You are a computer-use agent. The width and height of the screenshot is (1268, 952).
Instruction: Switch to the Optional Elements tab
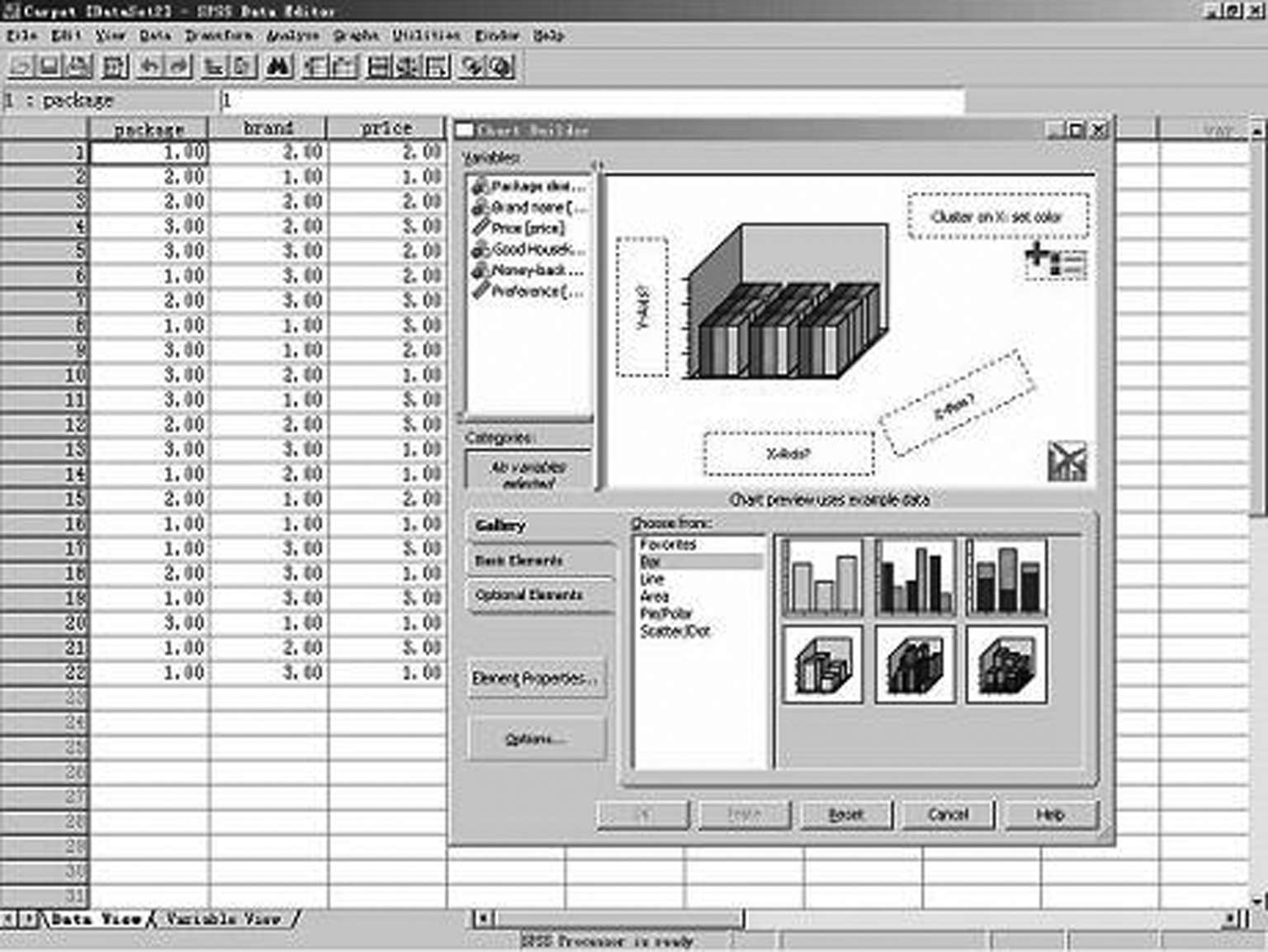(x=540, y=595)
